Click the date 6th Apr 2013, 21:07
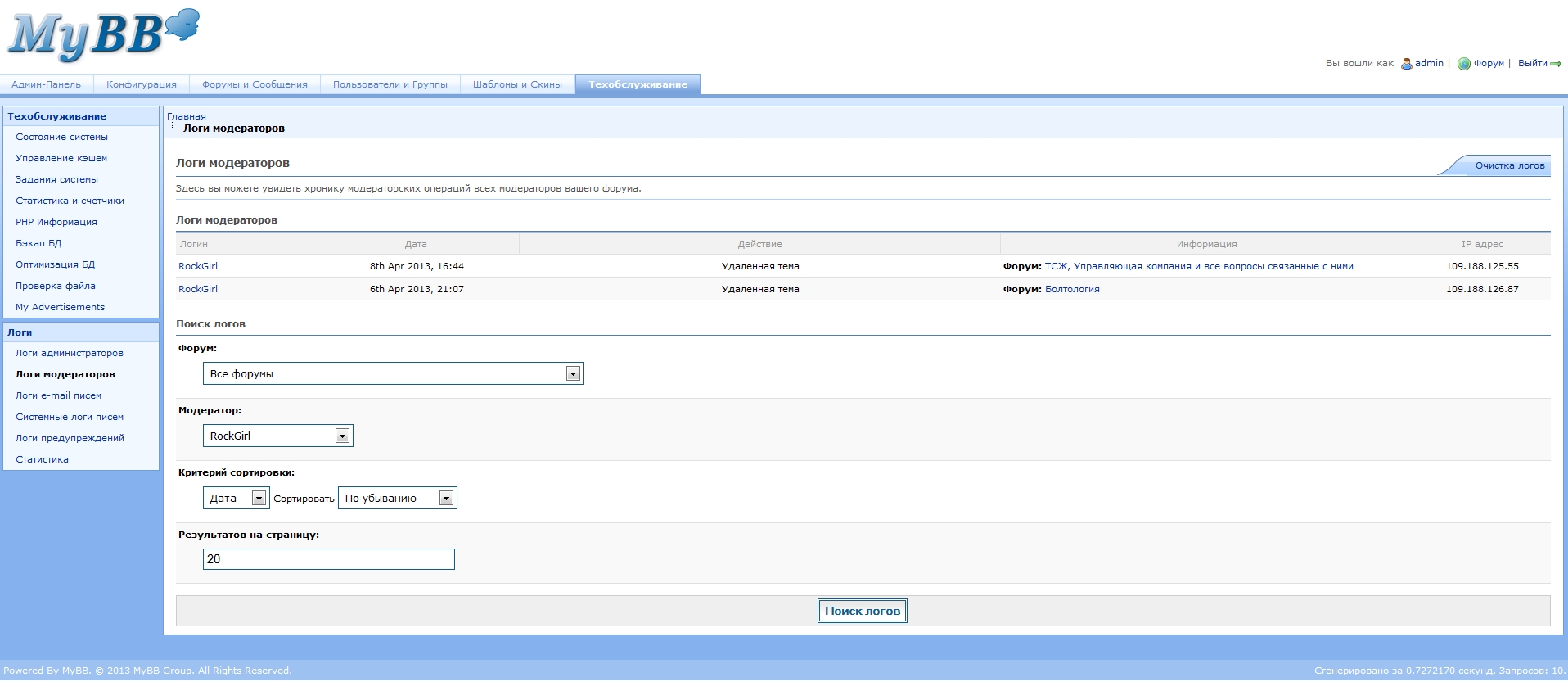 tap(417, 289)
